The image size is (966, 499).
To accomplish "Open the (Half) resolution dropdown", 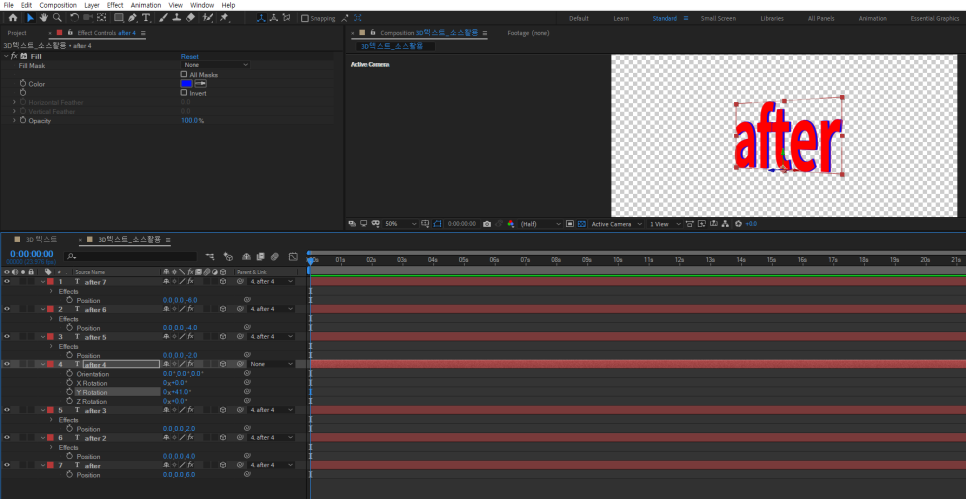I will 541,224.
